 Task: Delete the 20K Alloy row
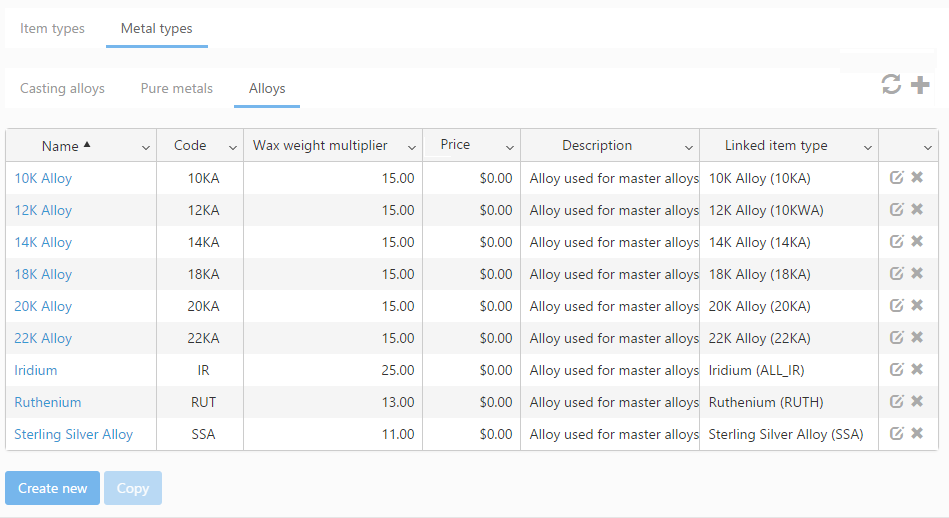917,306
